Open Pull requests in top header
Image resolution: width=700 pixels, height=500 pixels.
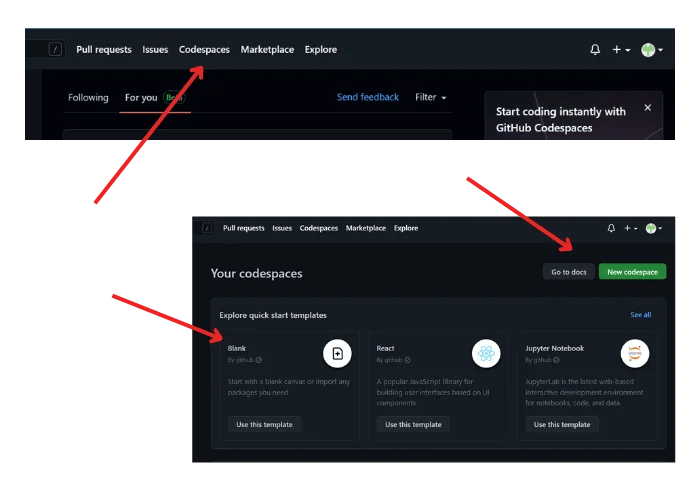[104, 50]
